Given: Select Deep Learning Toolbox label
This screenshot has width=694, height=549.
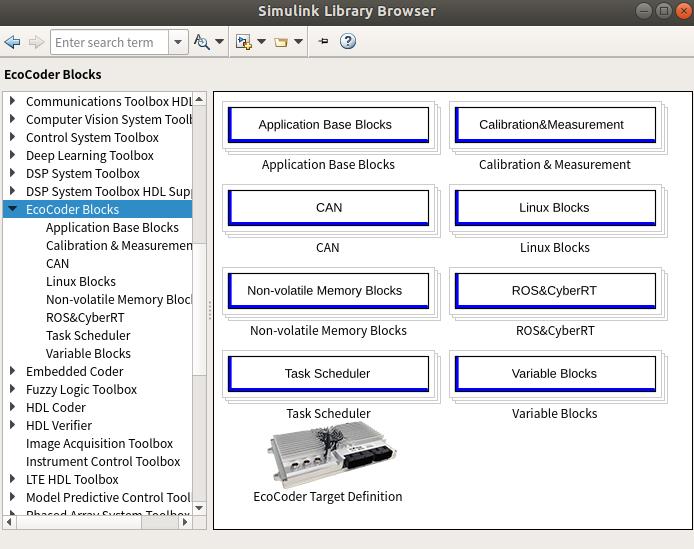Looking at the screenshot, I should 90,156.
